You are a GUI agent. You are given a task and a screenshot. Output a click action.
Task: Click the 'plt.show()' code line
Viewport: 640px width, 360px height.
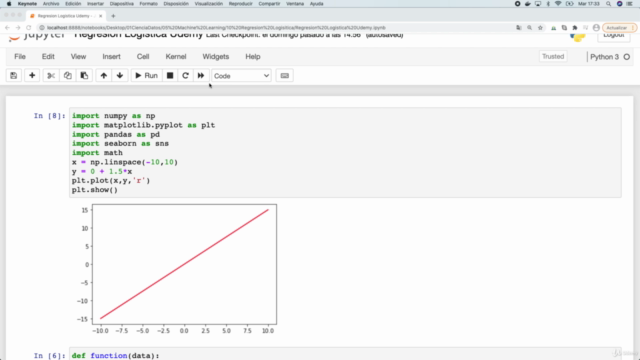pyautogui.click(x=95, y=190)
